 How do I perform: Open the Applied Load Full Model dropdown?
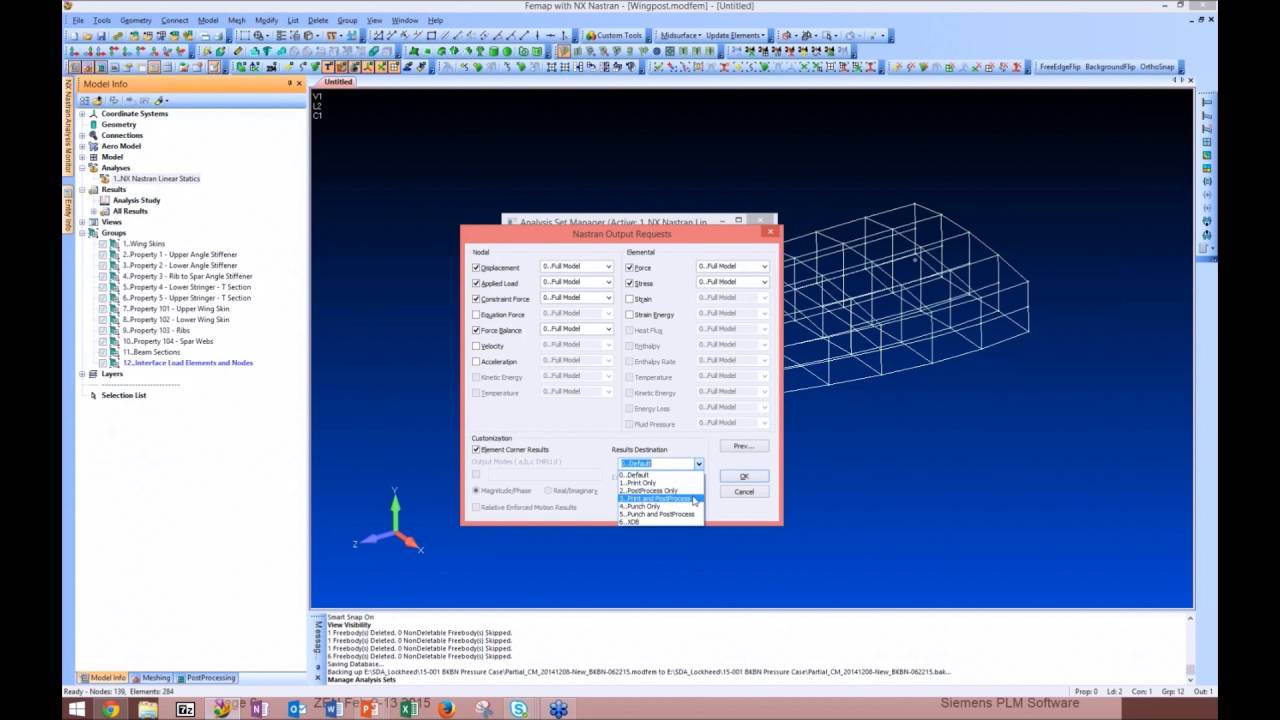pos(577,282)
